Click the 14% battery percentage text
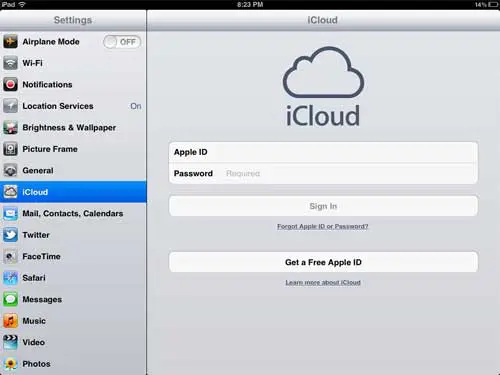Screen dimensions: 500x375 481,5
